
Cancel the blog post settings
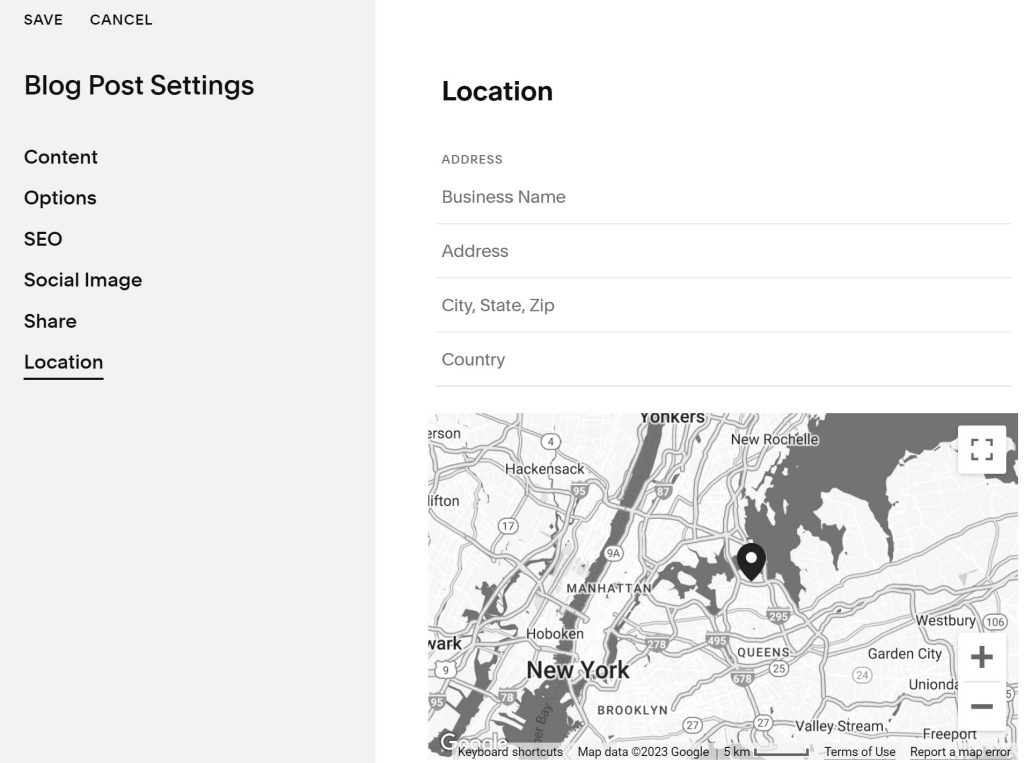pos(121,20)
